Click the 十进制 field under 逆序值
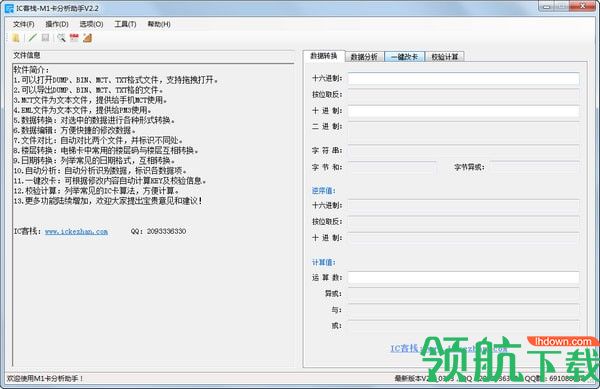This screenshot has height=389, width=600. pyautogui.click(x=463, y=238)
